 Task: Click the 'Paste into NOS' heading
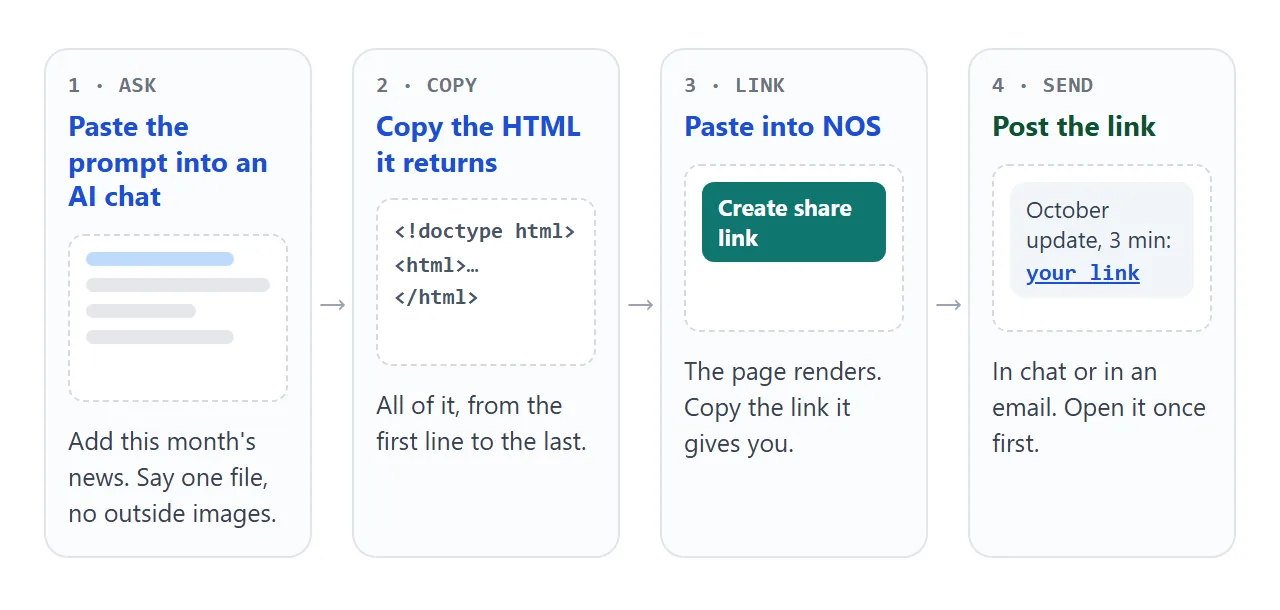click(783, 127)
